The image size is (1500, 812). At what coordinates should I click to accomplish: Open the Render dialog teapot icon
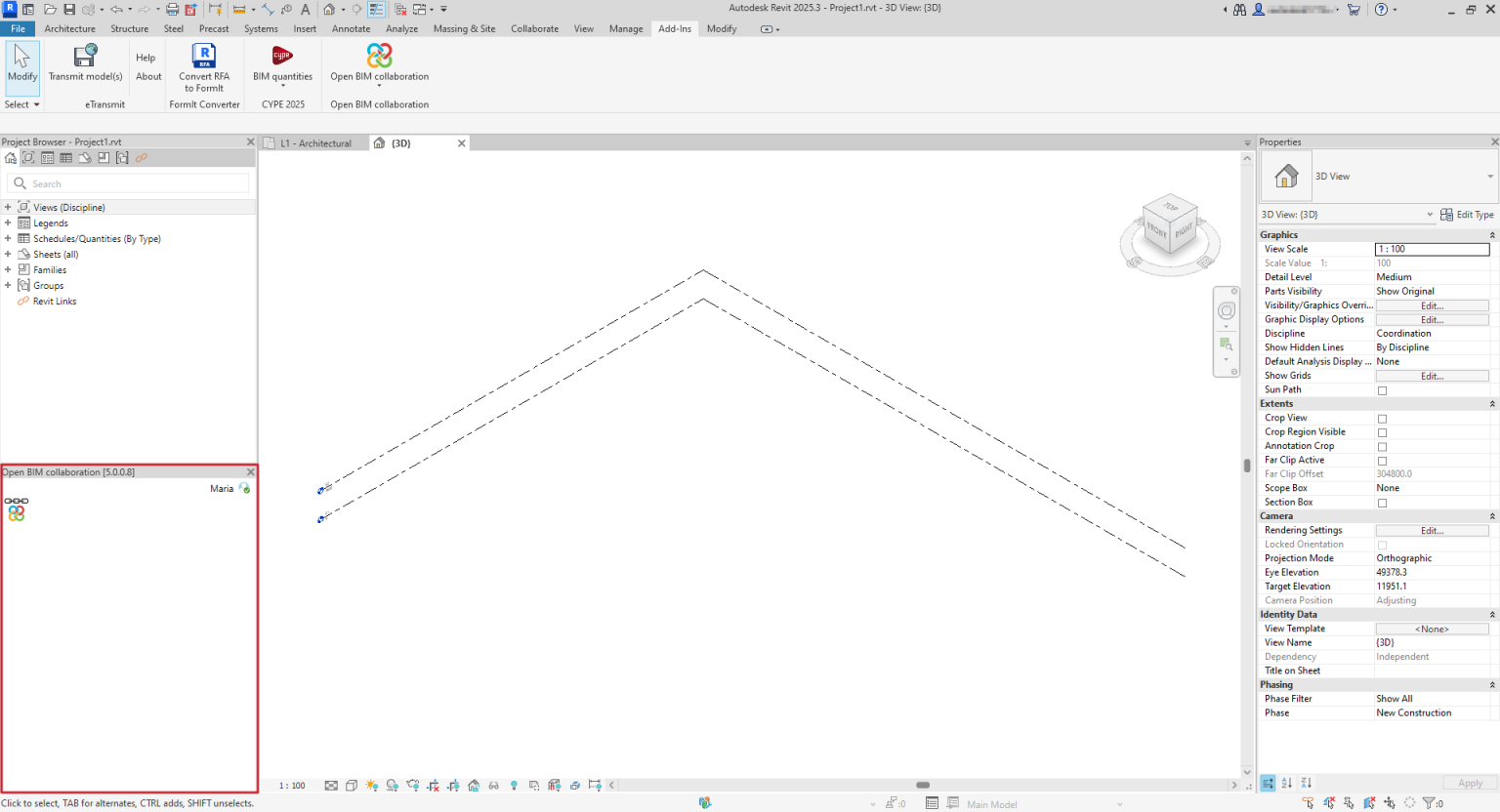click(412, 785)
